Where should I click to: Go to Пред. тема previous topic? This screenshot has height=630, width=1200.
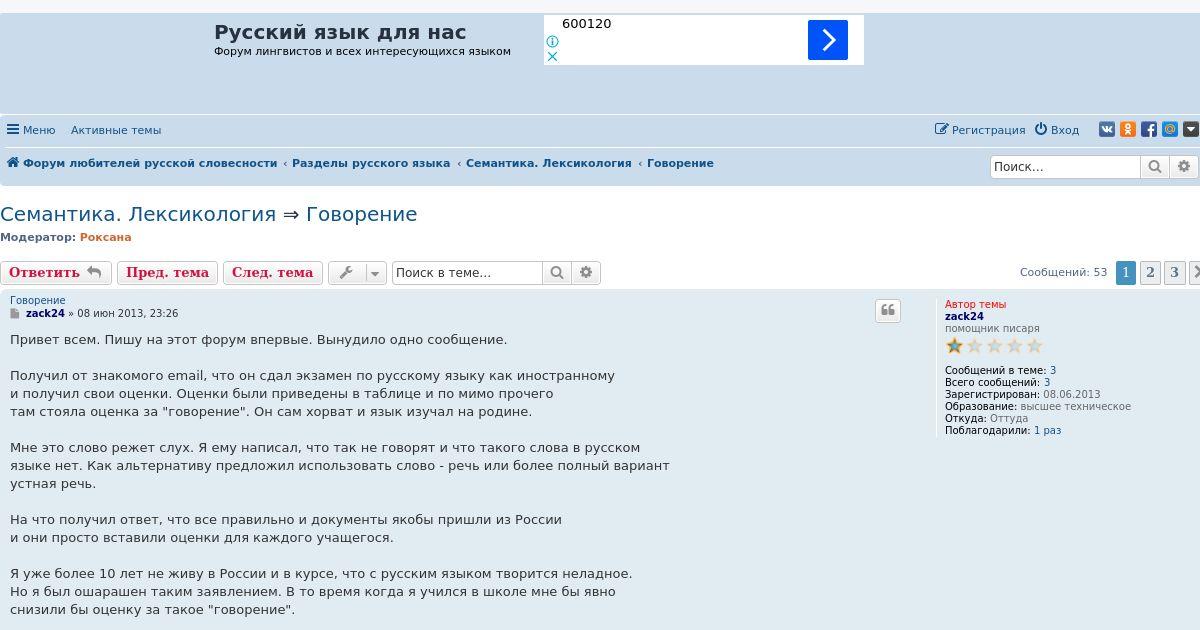pos(167,273)
